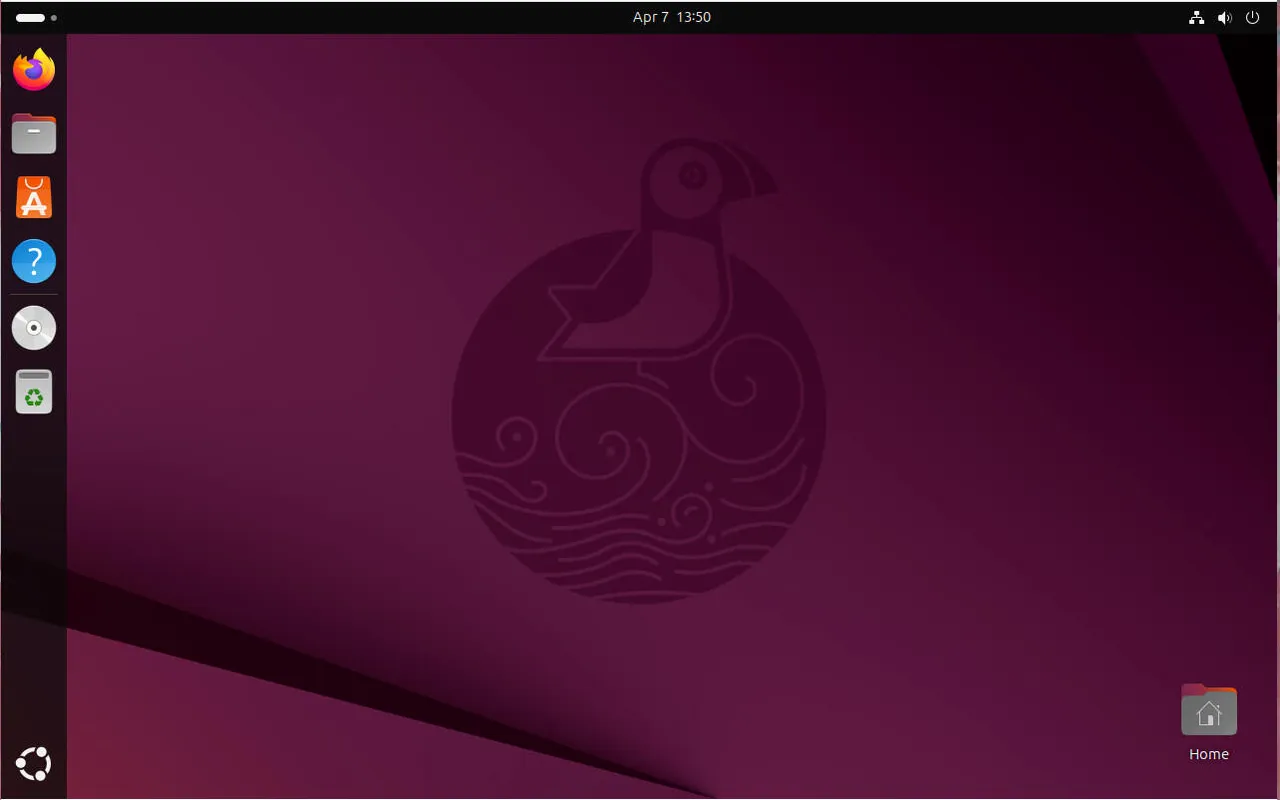Open the Home folder on desktop
The image size is (1280, 800).
coord(1209,710)
